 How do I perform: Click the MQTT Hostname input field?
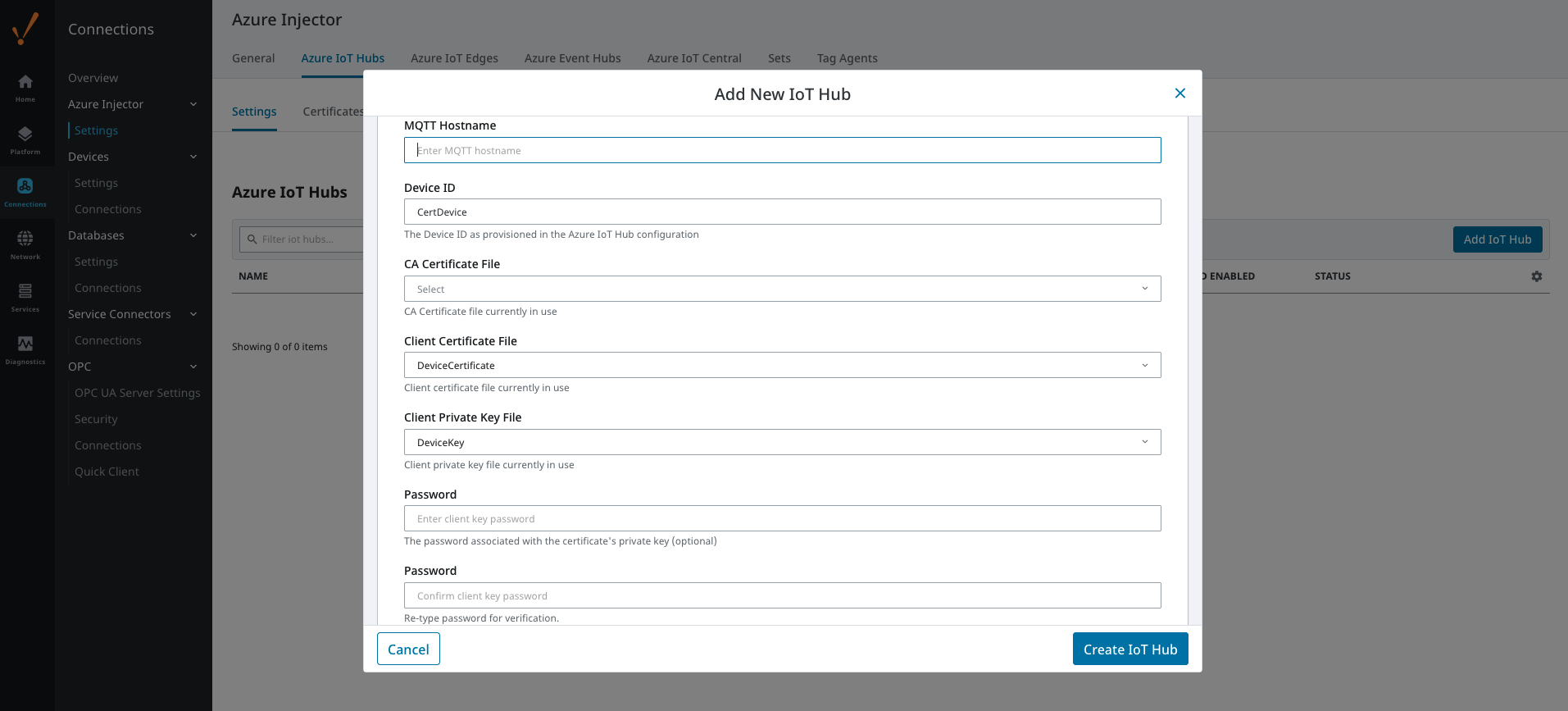click(x=782, y=150)
